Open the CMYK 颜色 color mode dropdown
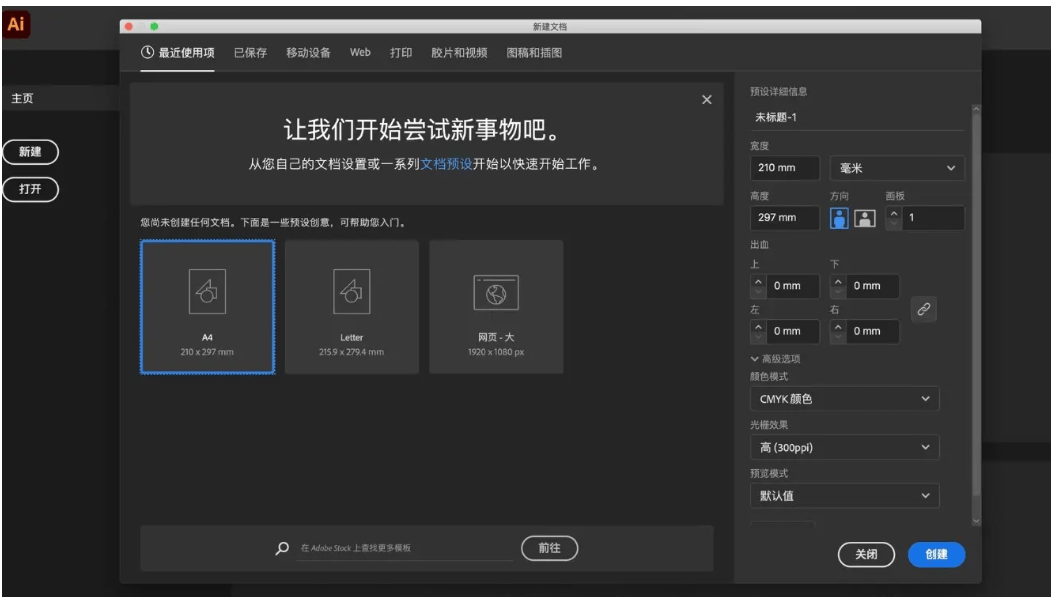Viewport: 1051px width, 597px height. click(844, 399)
